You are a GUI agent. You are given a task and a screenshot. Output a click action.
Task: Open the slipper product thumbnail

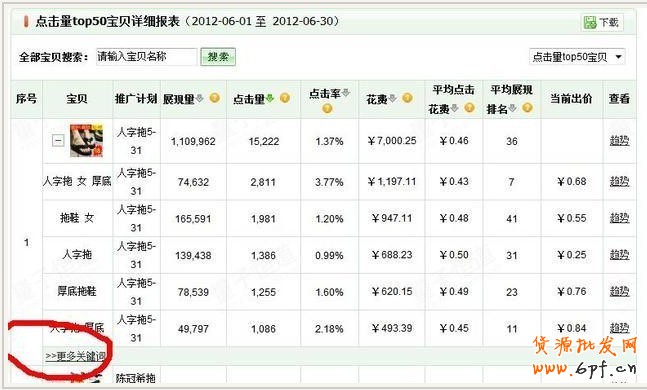click(86, 141)
